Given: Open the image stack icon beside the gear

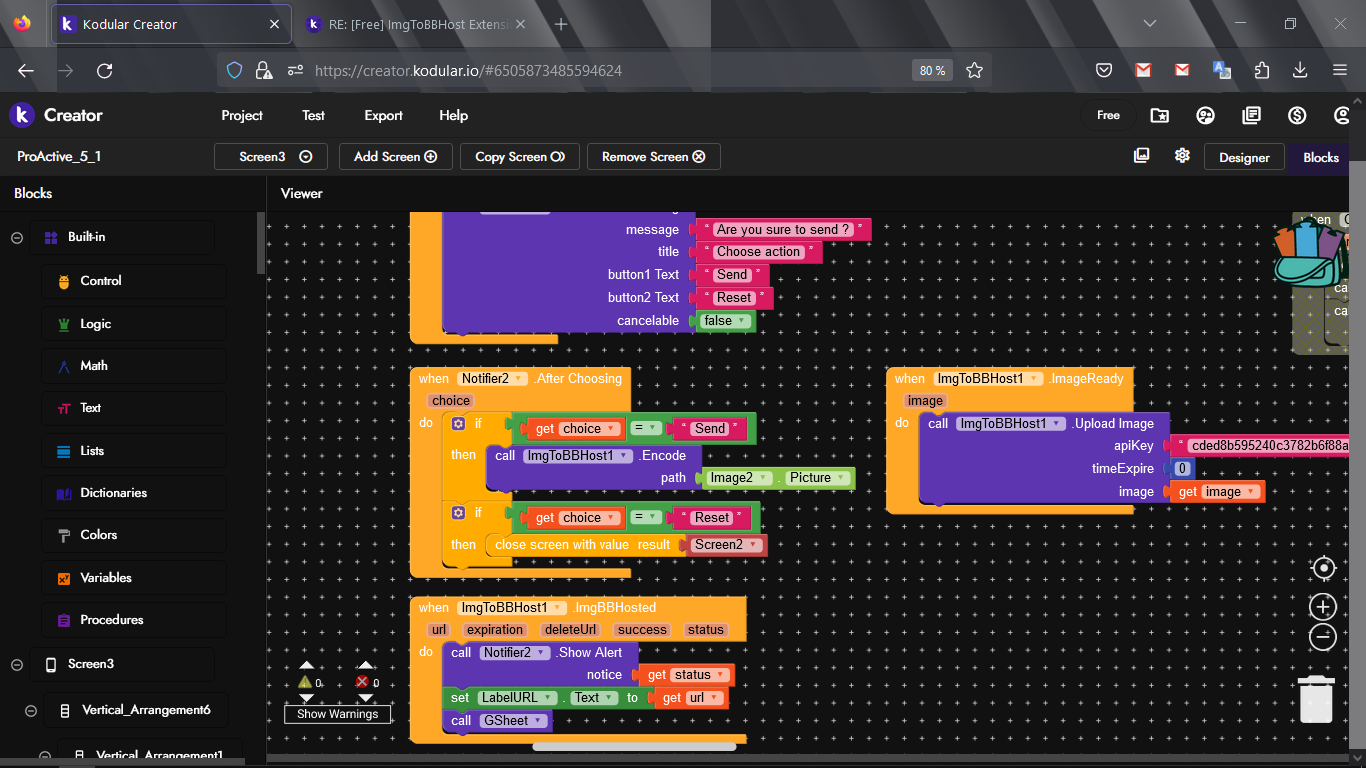Looking at the screenshot, I should point(1142,156).
